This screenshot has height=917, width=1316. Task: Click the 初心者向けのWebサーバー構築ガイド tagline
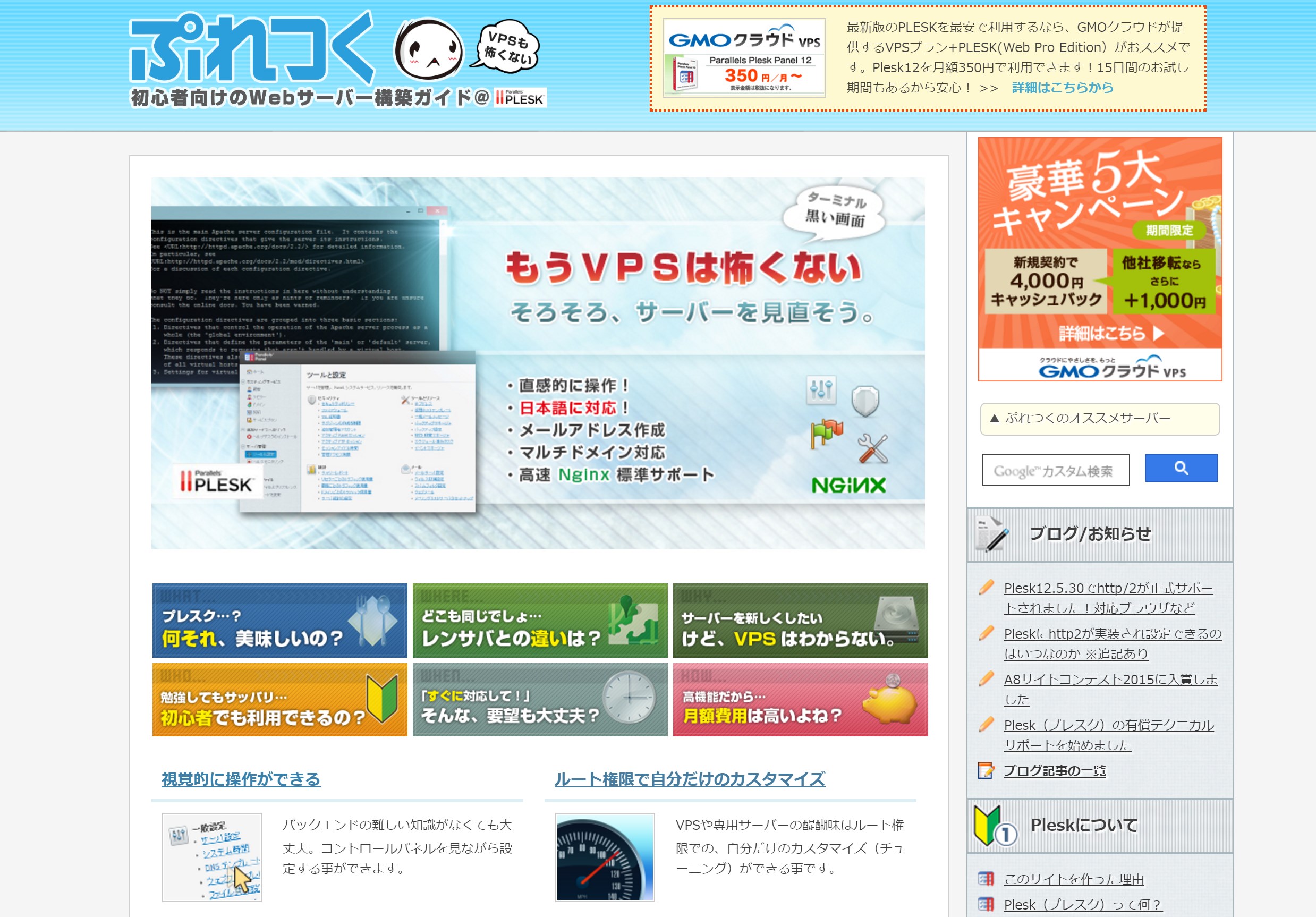click(x=310, y=98)
